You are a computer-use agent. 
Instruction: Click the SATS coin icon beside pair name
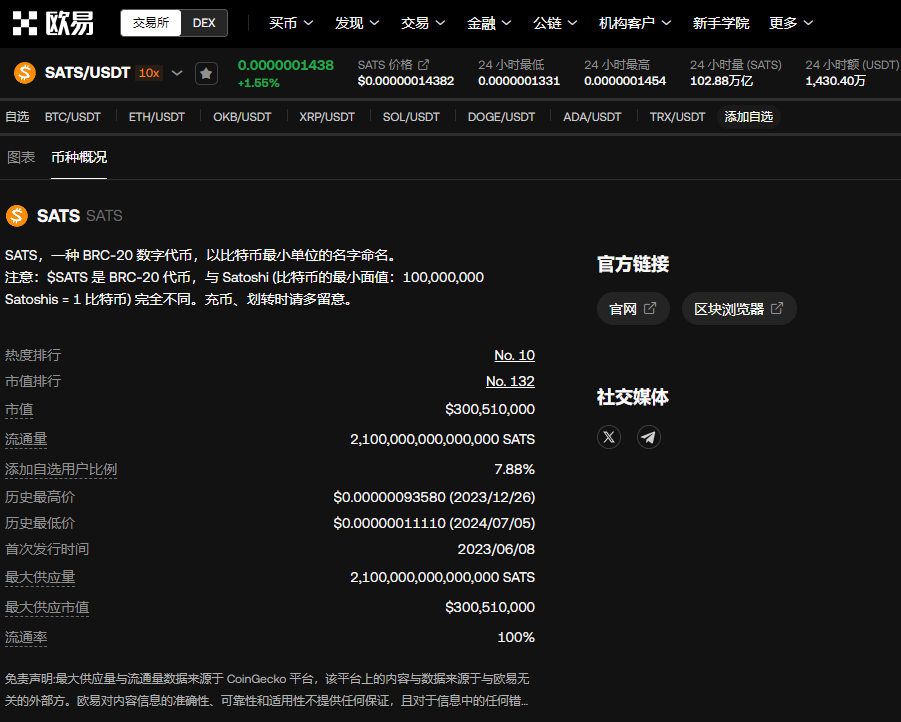(25, 73)
